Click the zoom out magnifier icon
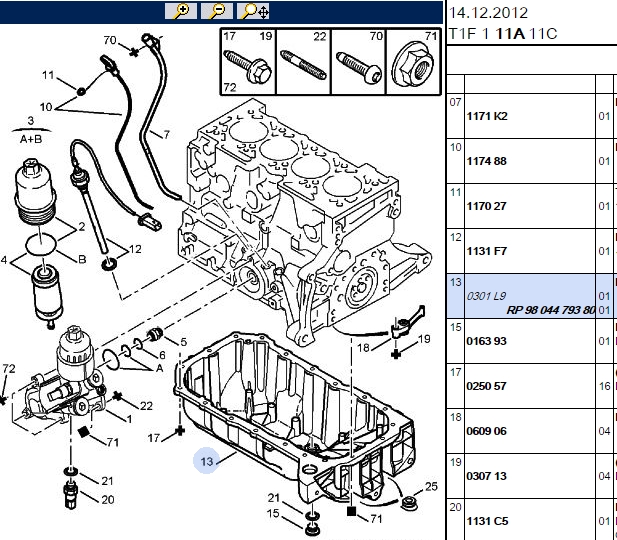617x540 pixels. click(216, 11)
